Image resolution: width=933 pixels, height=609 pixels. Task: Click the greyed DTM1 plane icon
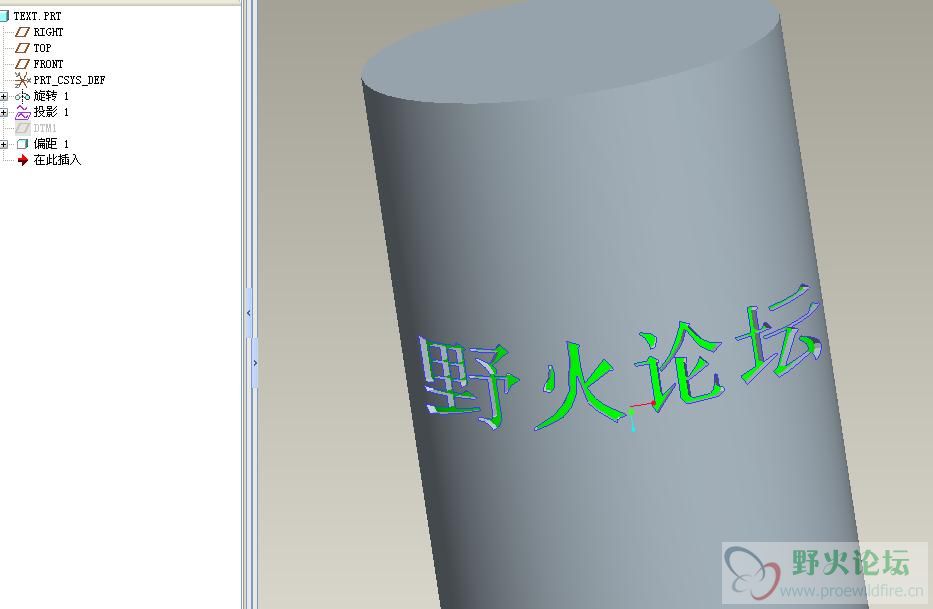click(23, 128)
